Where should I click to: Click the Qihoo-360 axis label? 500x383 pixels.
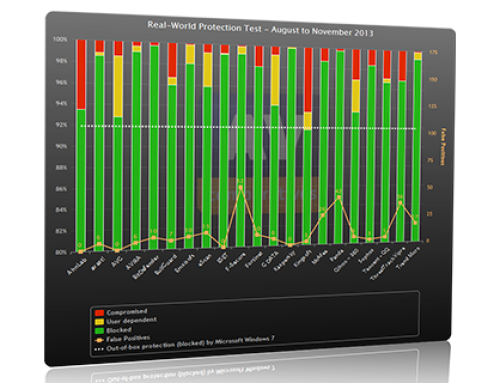coord(346,261)
